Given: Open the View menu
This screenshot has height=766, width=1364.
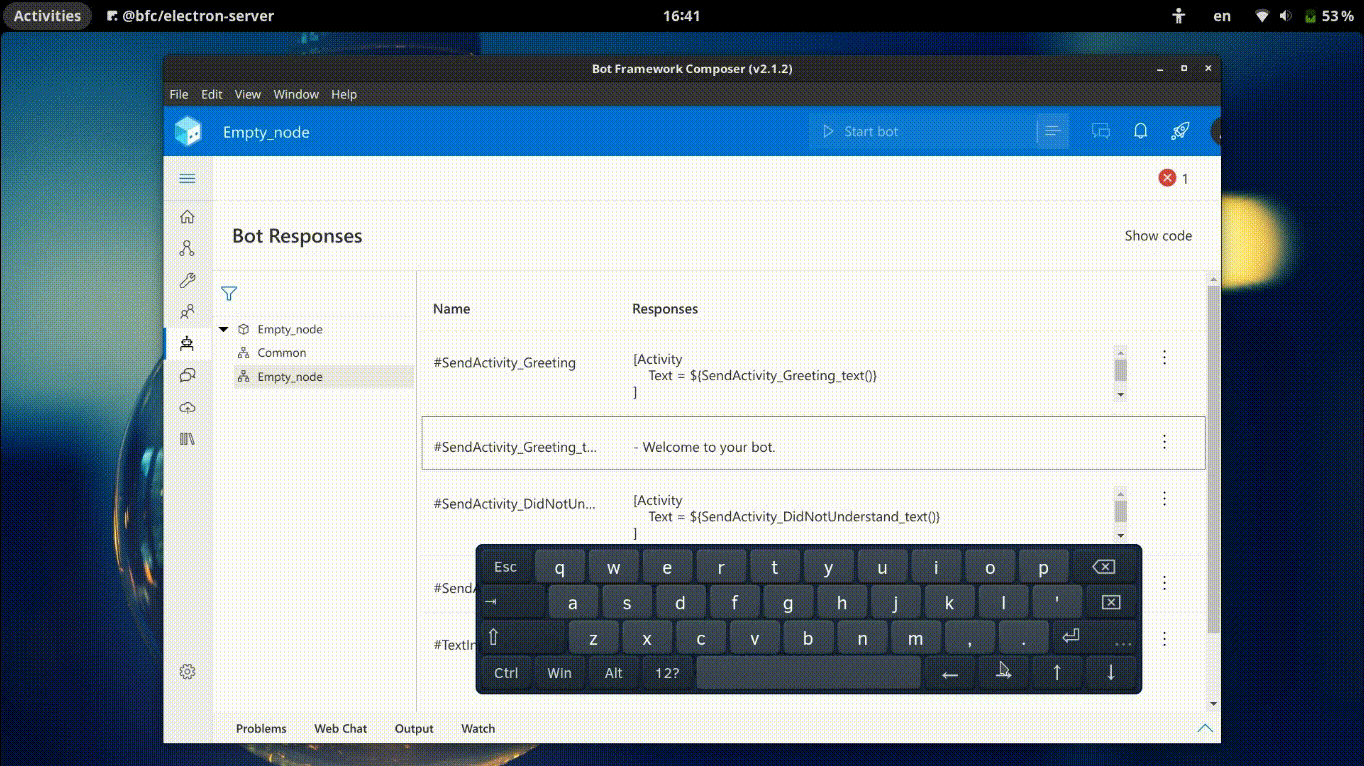Looking at the screenshot, I should [248, 94].
